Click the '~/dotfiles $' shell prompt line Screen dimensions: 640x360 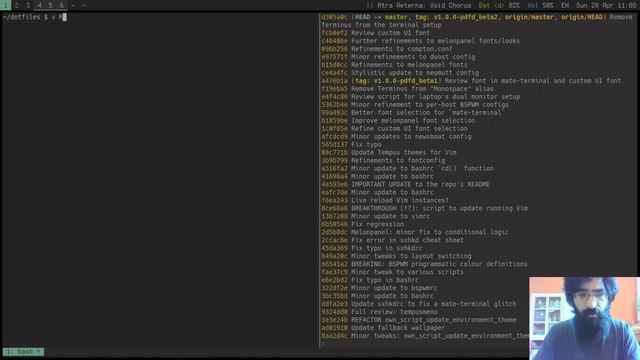tap(34, 17)
